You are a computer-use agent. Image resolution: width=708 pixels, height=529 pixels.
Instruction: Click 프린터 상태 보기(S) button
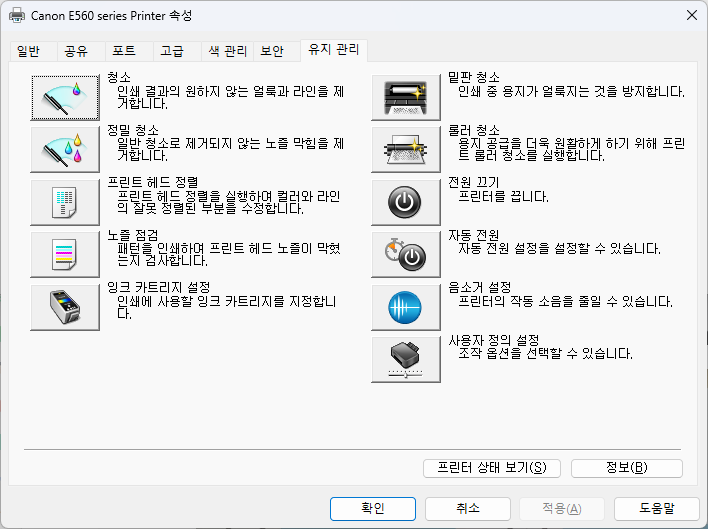[492, 468]
